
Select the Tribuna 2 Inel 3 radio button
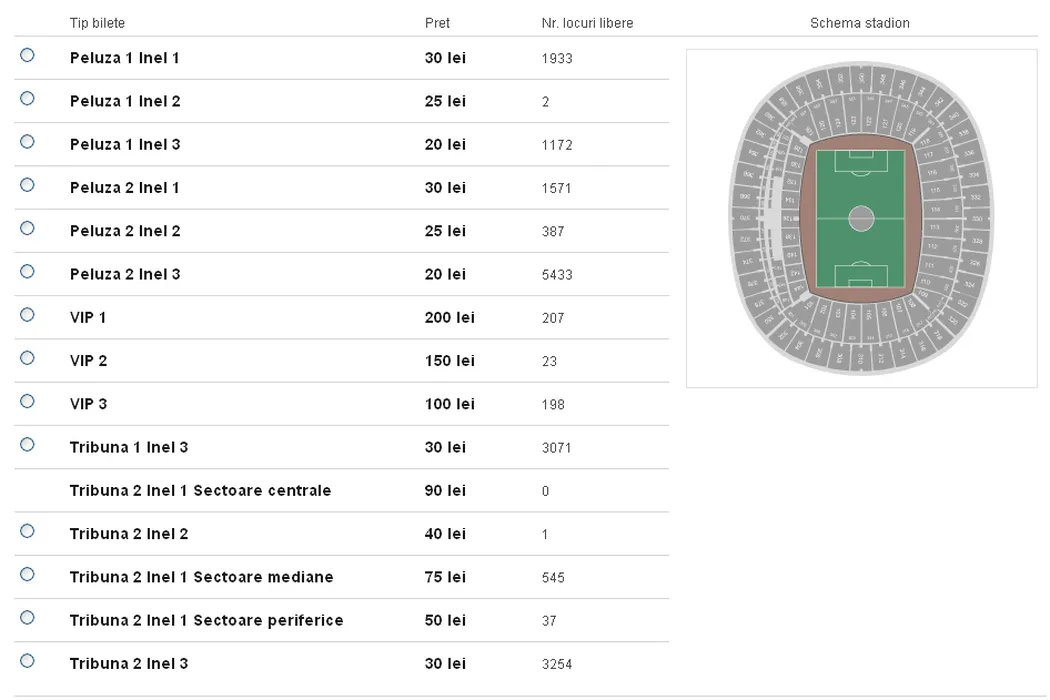27,660
